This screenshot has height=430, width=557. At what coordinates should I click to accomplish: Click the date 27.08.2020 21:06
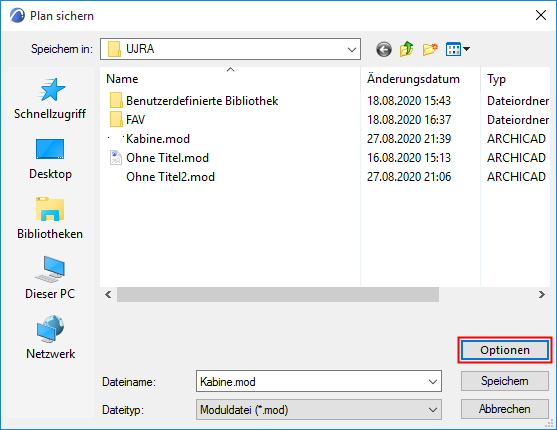[409, 177]
